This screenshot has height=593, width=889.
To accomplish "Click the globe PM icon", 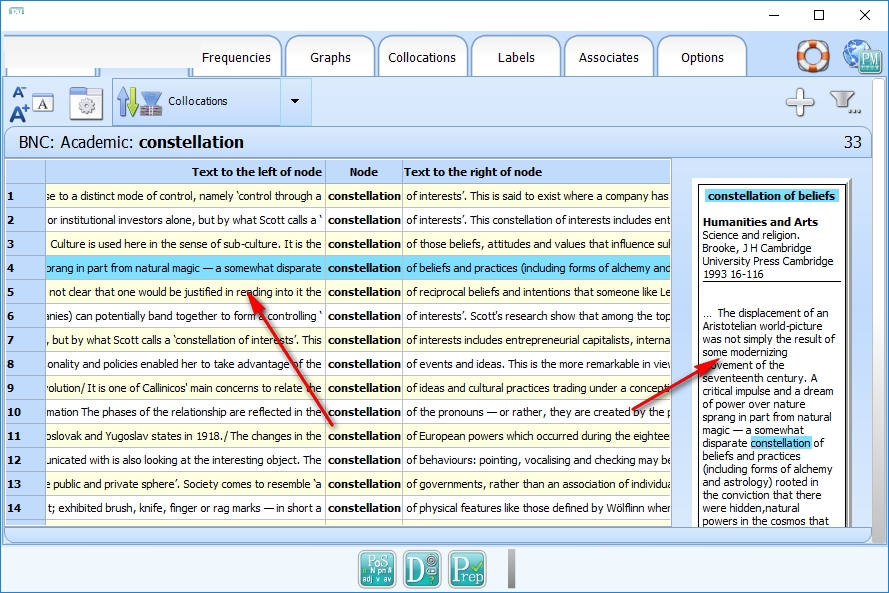I will tap(862, 56).
